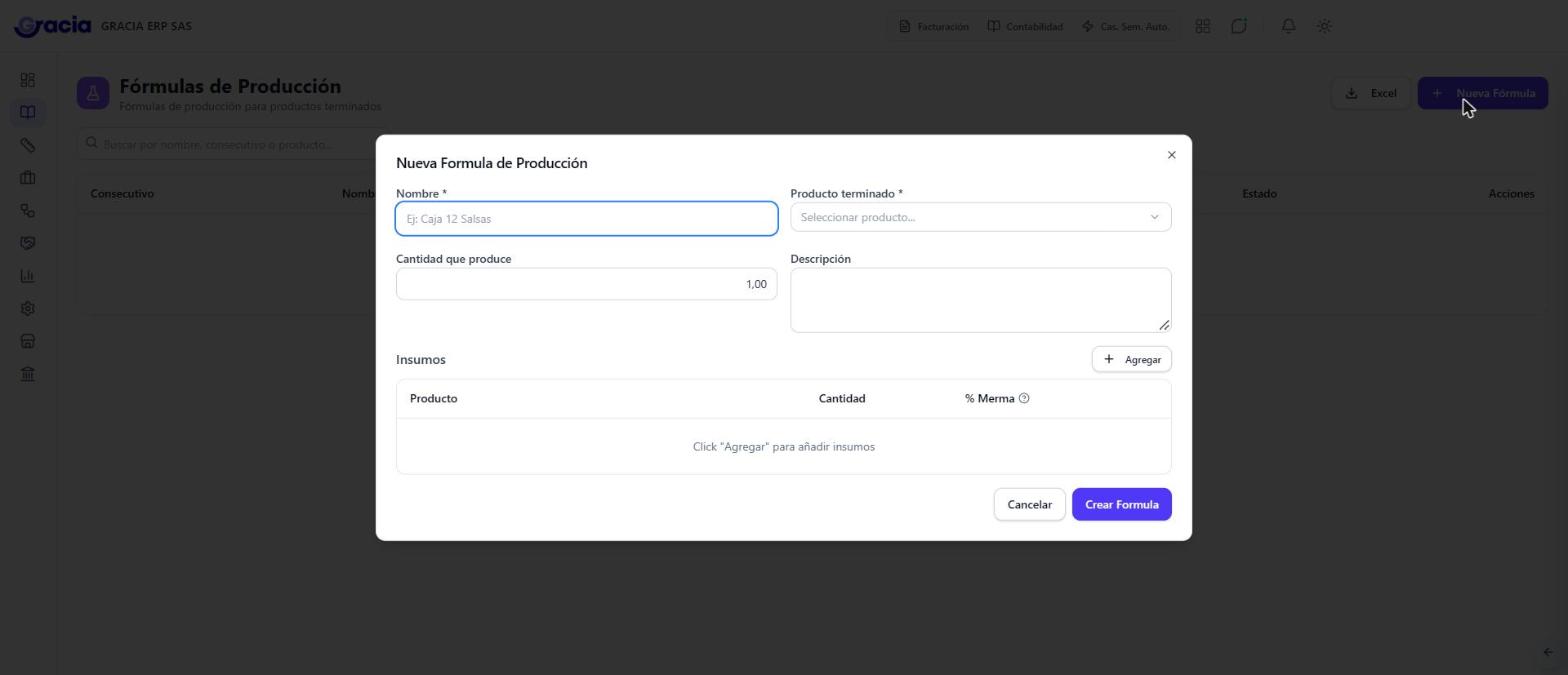Click the Consecutivo column header

(x=122, y=194)
